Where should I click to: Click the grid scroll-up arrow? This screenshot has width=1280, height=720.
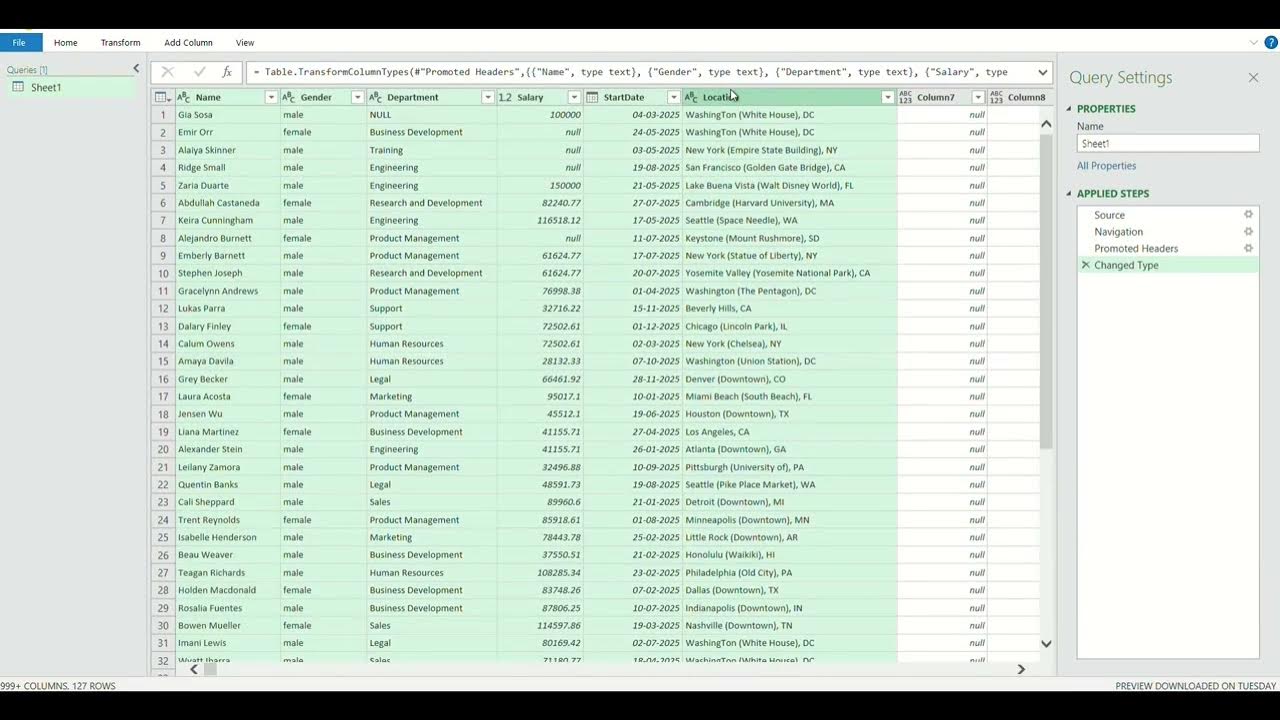tap(1046, 124)
